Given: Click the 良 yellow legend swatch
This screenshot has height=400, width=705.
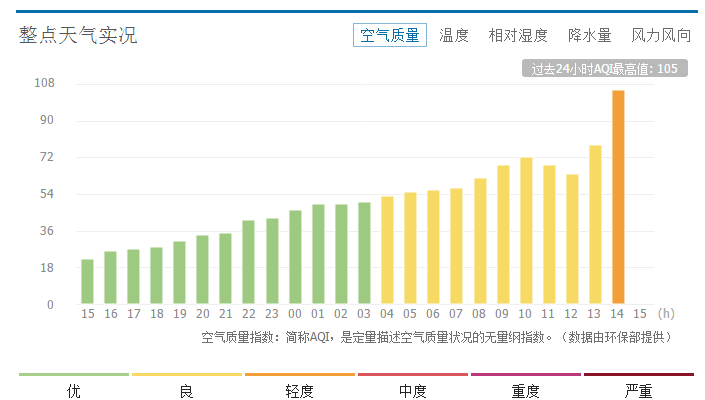Looking at the screenshot, I should tap(187, 375).
